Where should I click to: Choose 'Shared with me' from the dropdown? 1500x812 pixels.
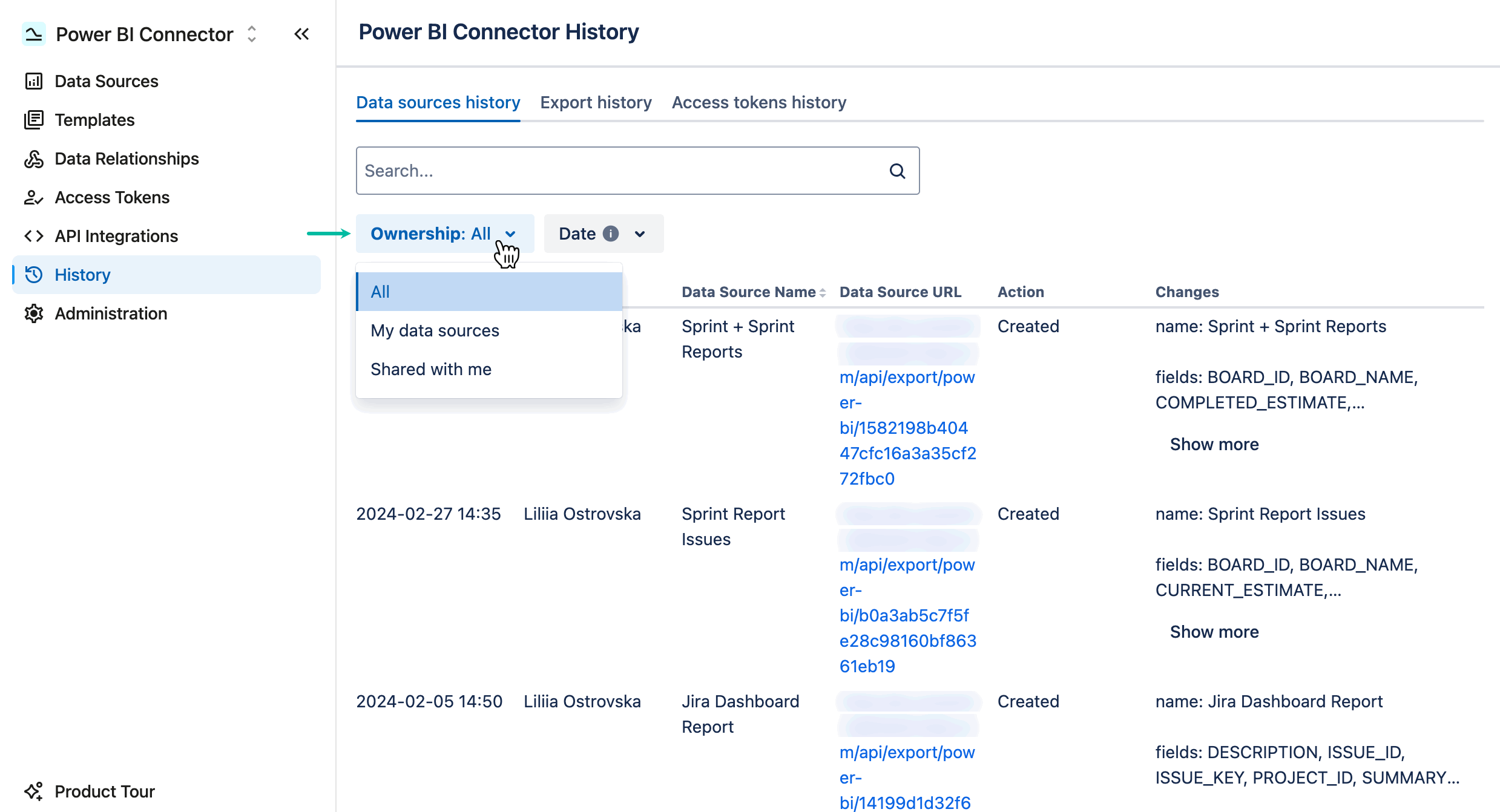[x=430, y=368]
